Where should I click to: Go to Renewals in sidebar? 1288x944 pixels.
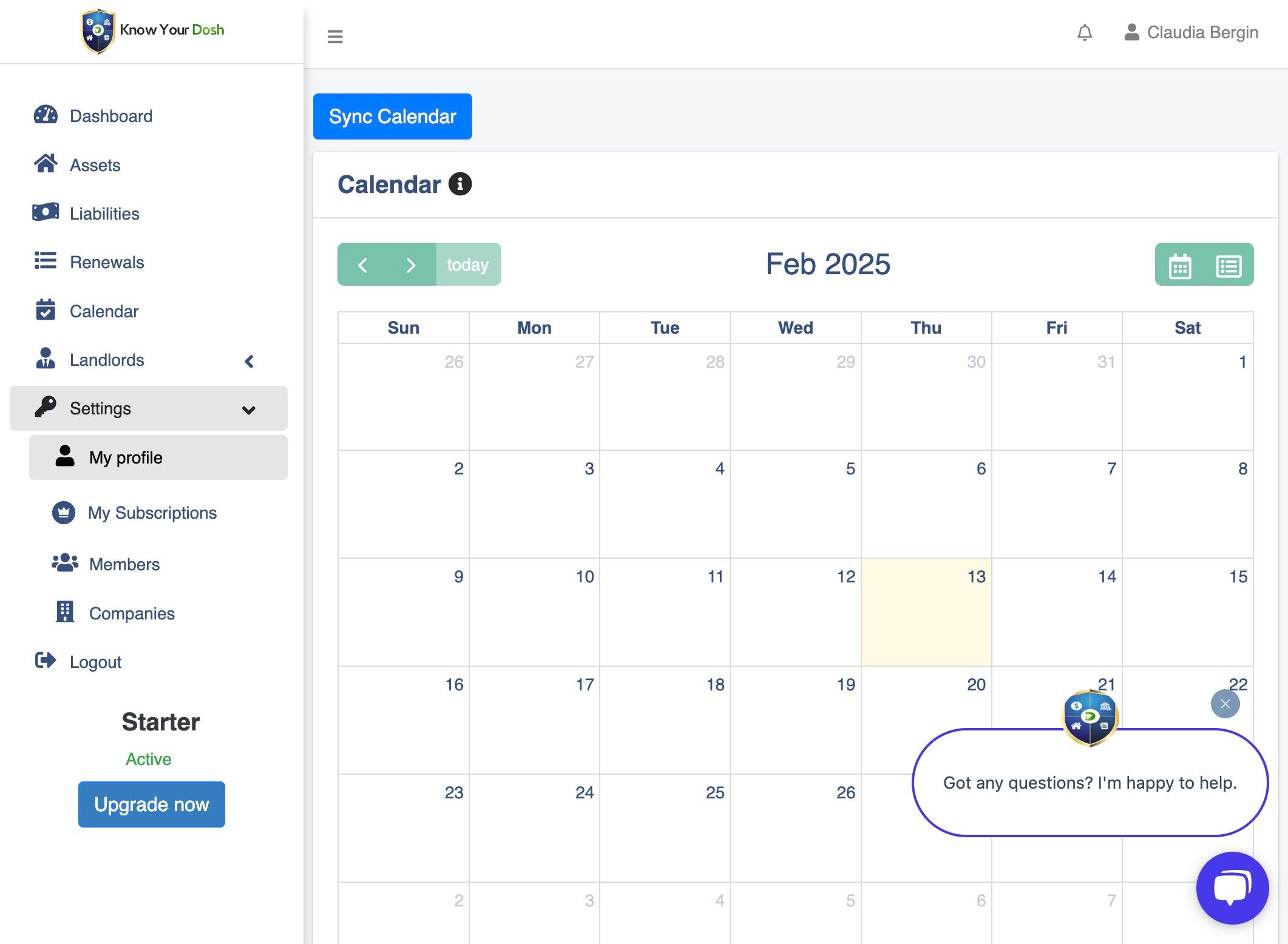(x=106, y=262)
